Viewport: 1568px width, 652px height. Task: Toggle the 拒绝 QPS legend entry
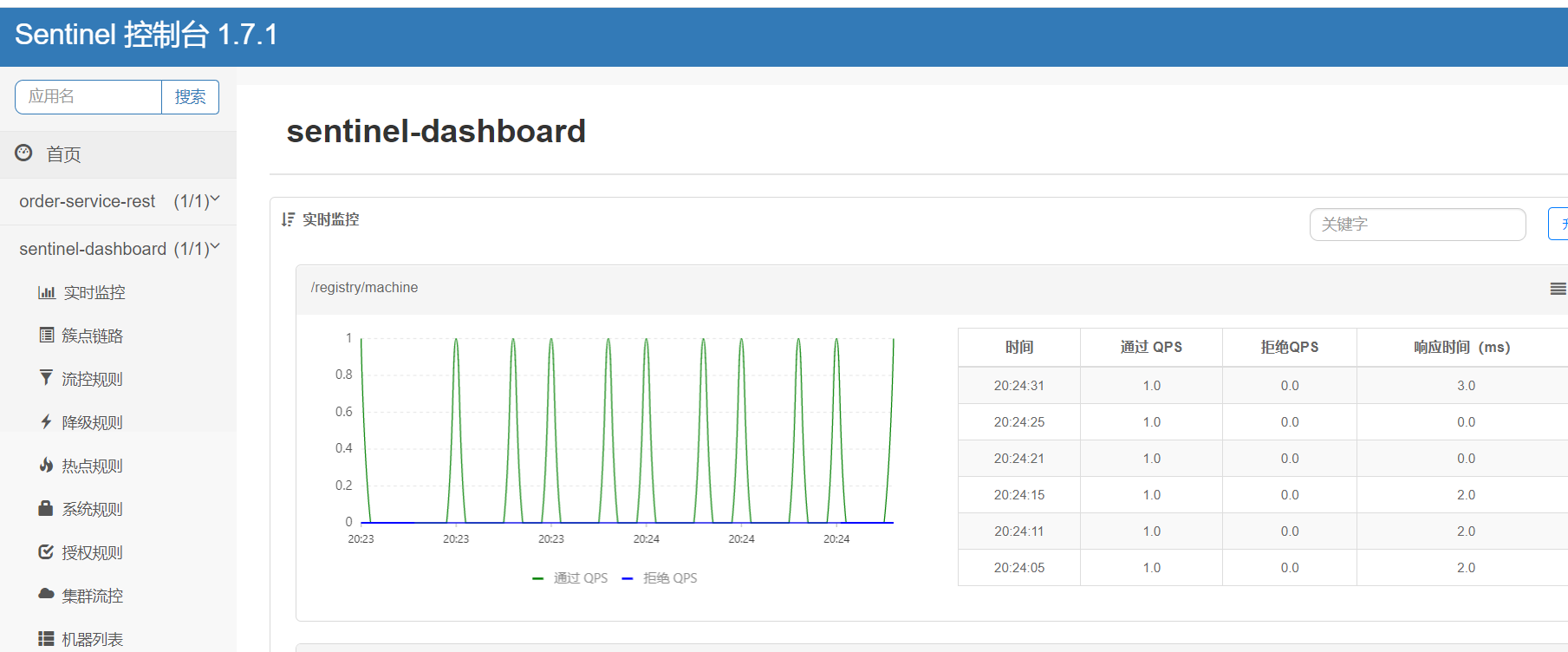(x=660, y=578)
